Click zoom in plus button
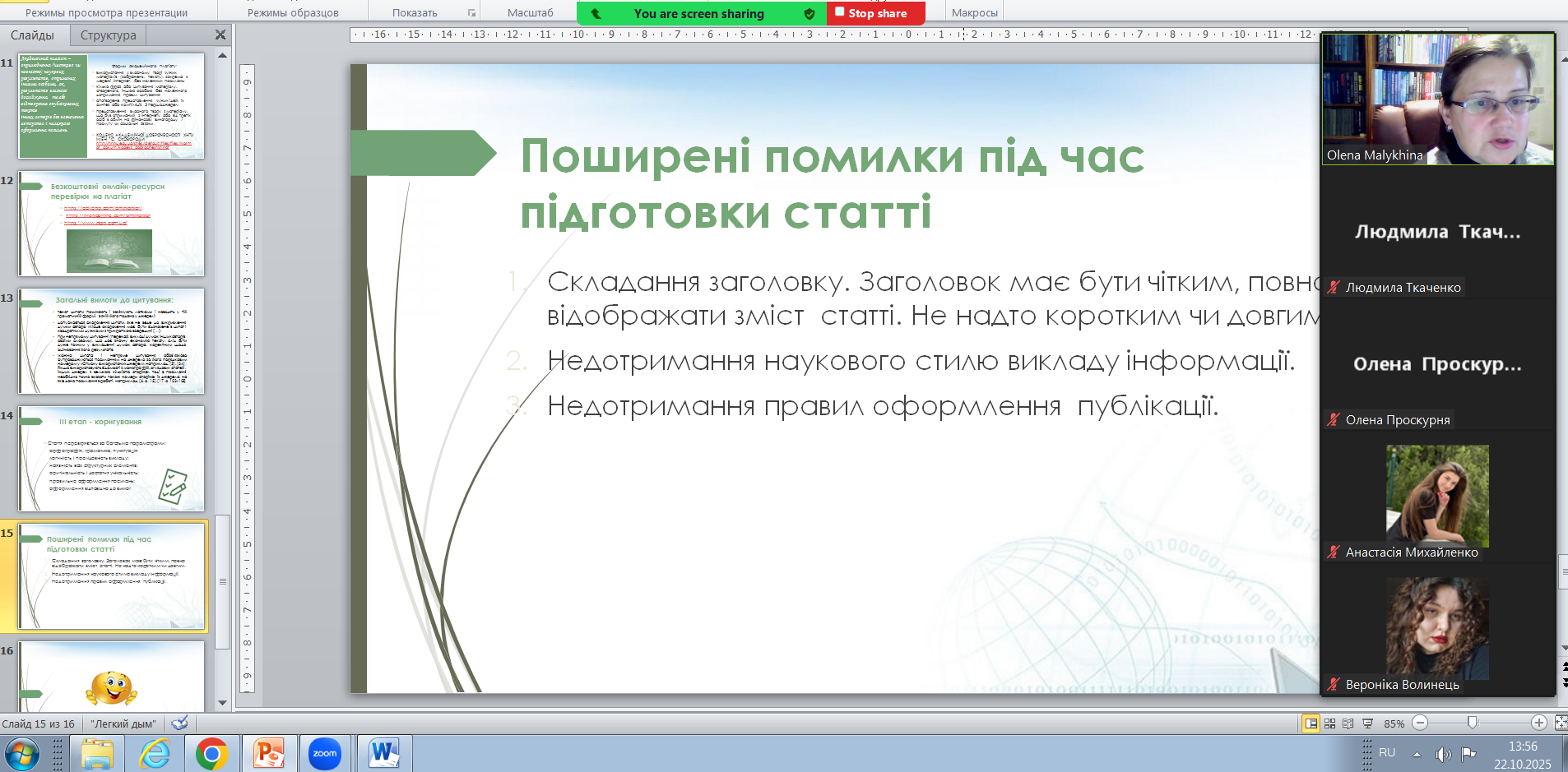1568x772 pixels. click(x=1539, y=723)
